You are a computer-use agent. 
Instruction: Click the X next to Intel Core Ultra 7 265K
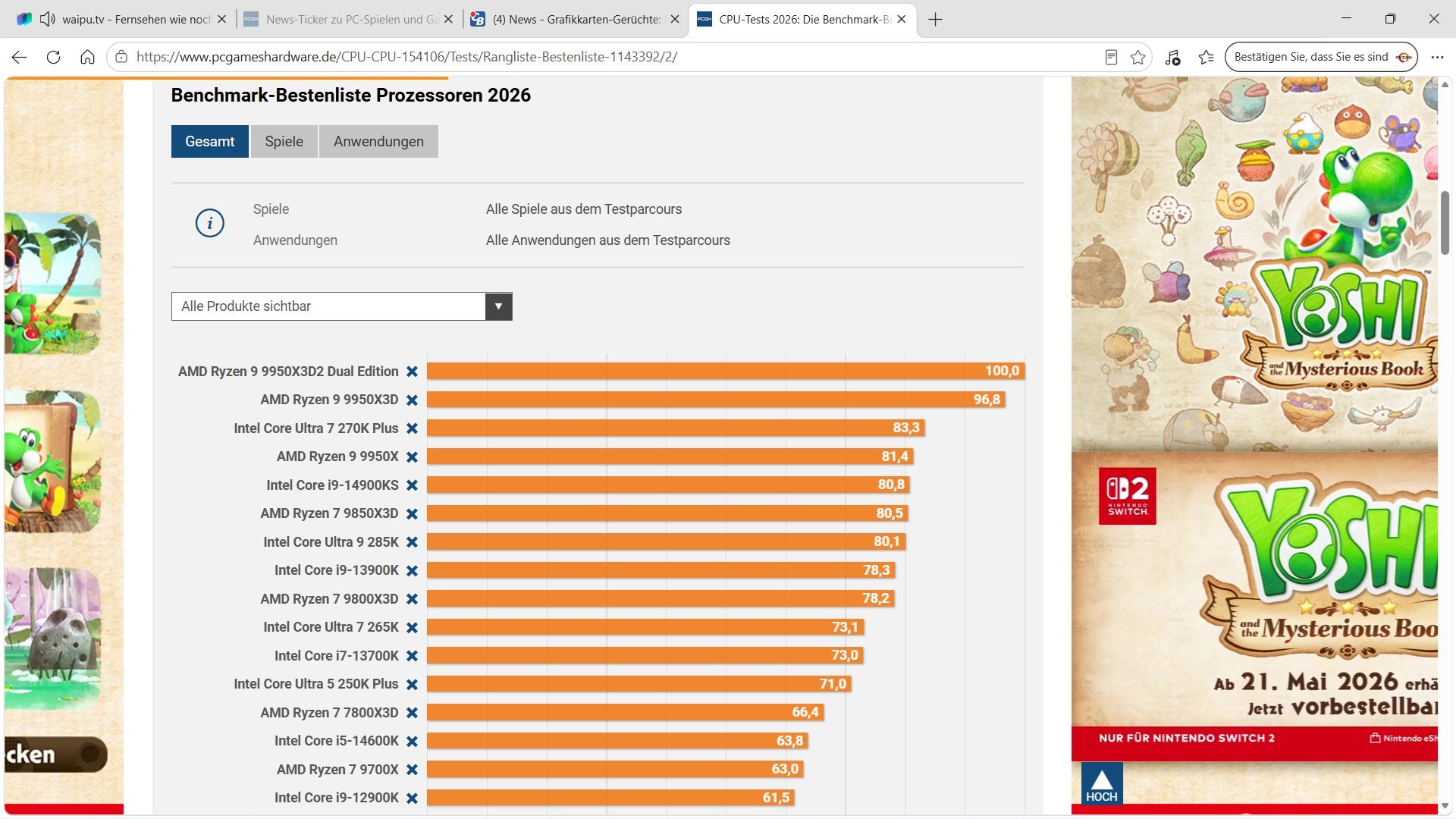412,627
